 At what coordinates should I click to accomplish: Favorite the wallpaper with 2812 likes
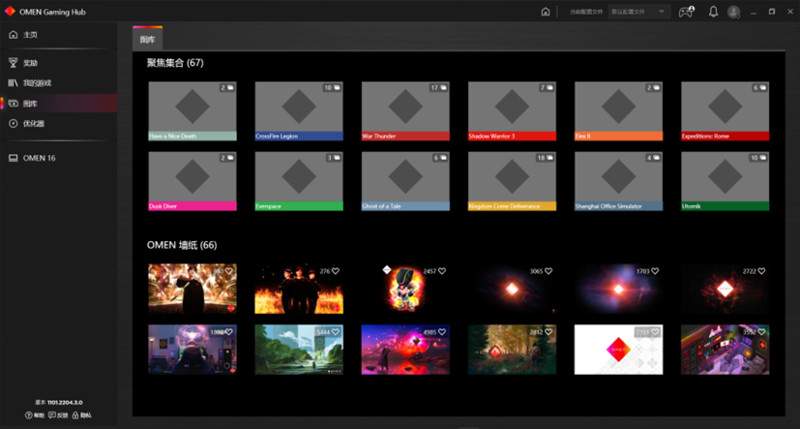(x=548, y=332)
